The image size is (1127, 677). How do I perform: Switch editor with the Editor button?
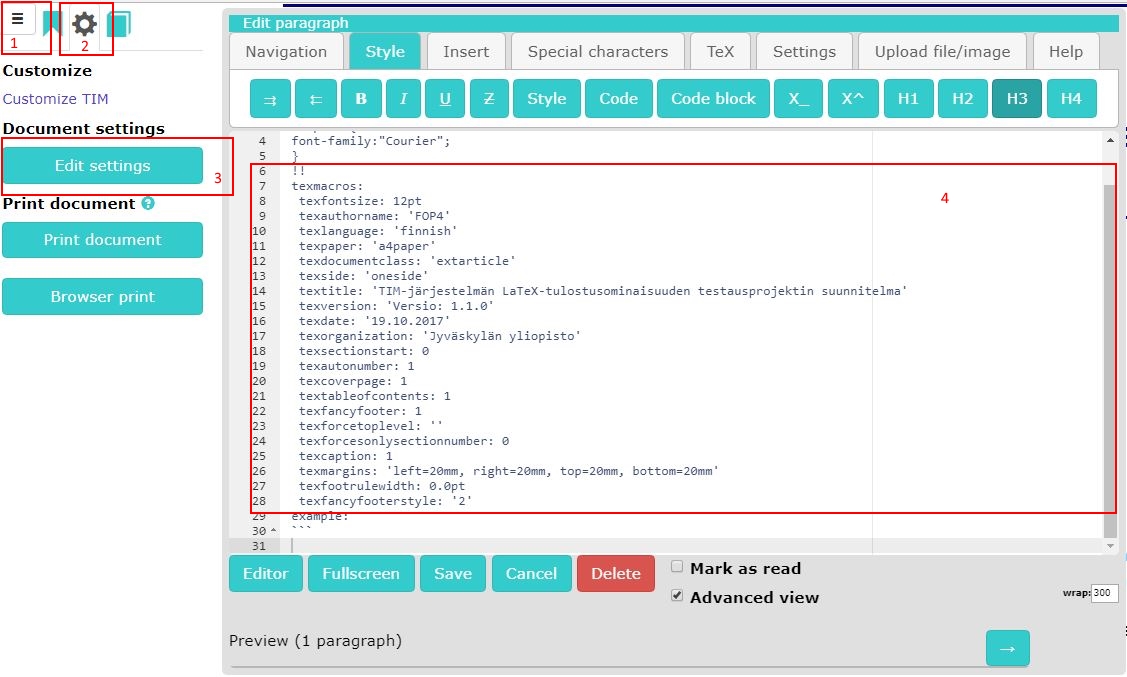point(266,574)
